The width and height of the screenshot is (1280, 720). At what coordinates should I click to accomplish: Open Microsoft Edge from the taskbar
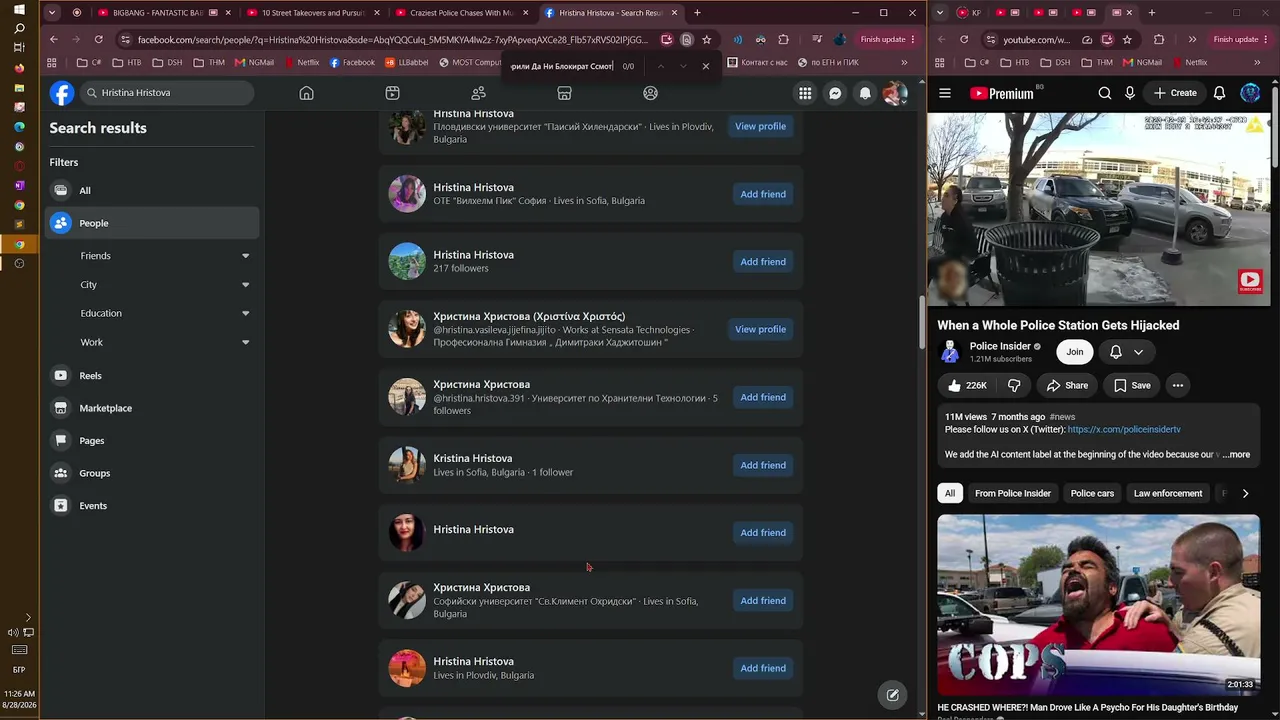19,127
